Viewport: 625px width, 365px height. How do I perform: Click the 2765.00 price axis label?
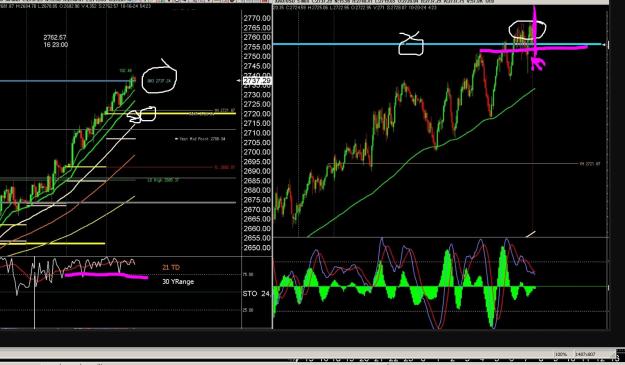click(257, 28)
